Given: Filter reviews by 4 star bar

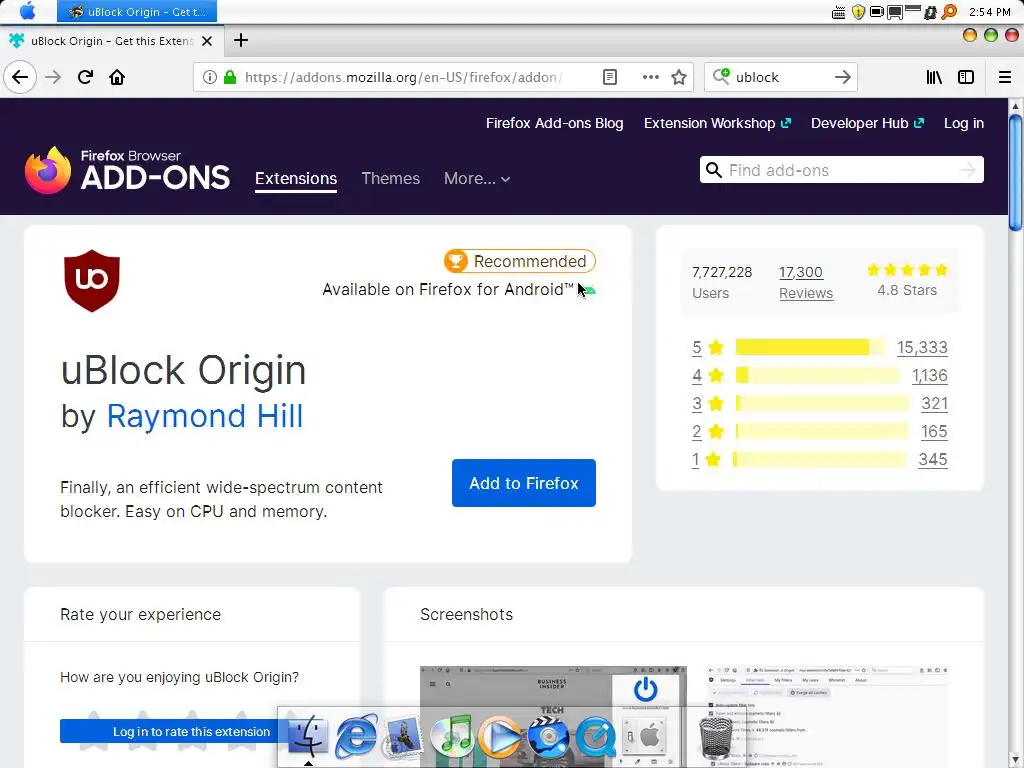Looking at the screenshot, I should click(x=817, y=376).
